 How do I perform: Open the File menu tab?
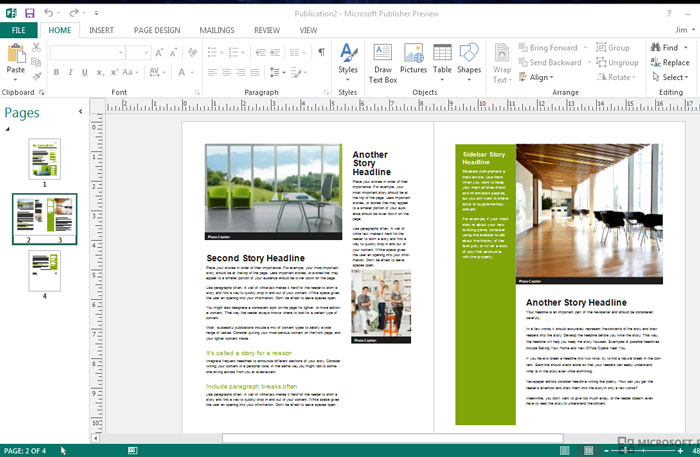(18, 30)
